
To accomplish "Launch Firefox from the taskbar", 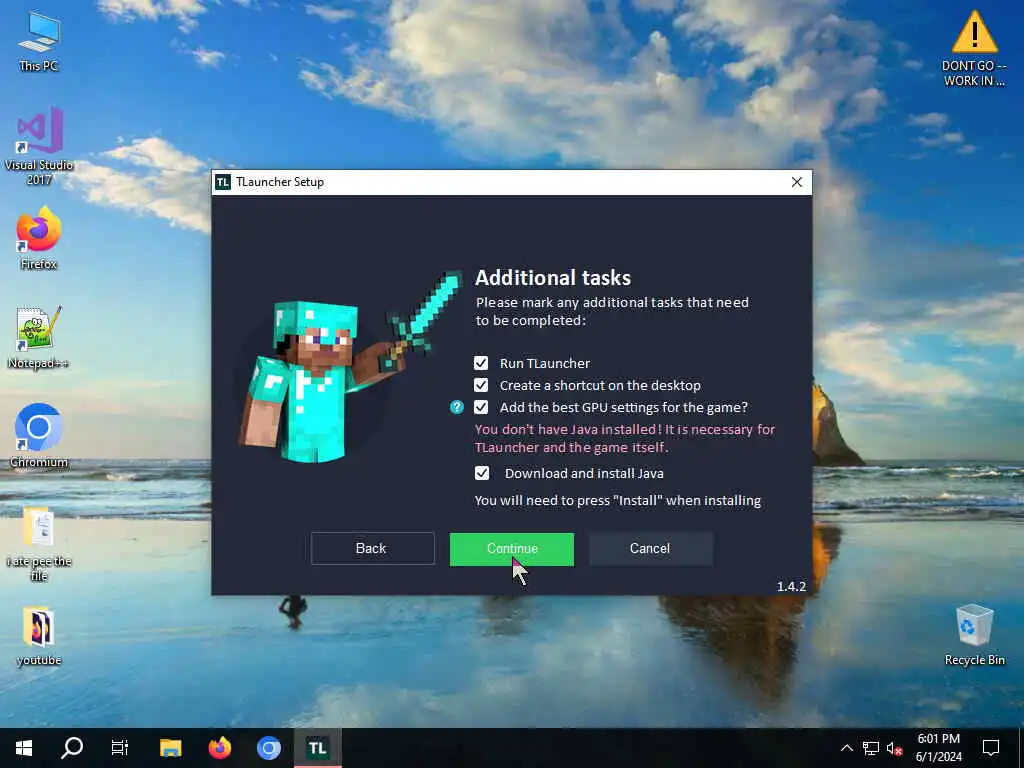I will tap(220, 748).
